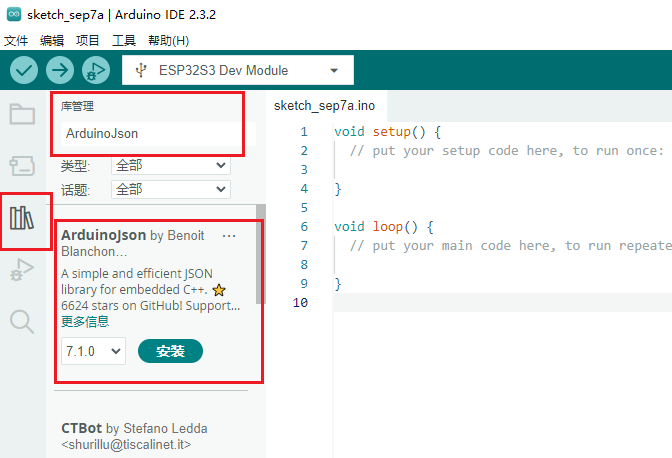Viewport: 672px width, 458px height.
Task: Open the 更多信息 link
Action: click(85, 321)
